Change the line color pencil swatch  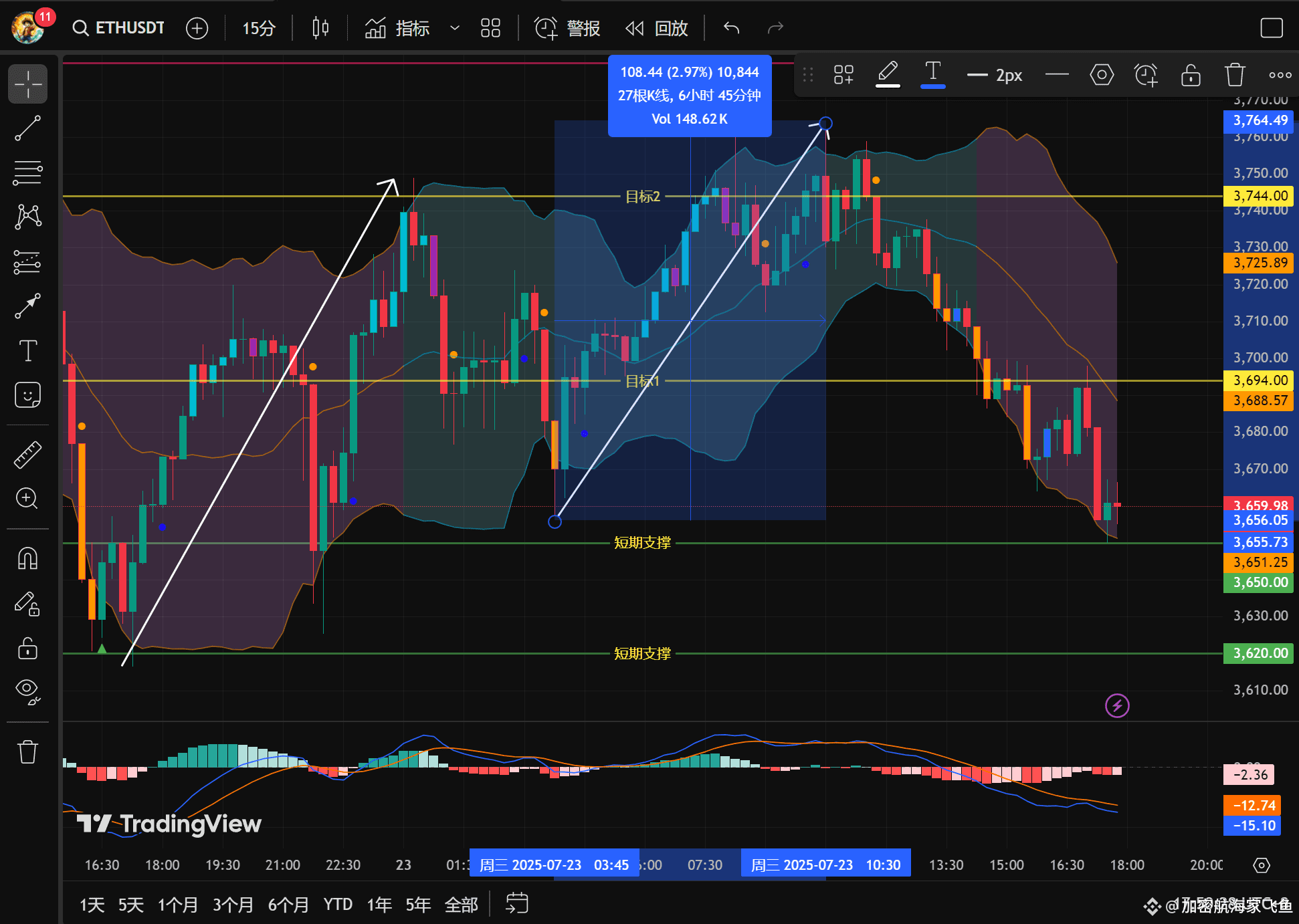[888, 75]
